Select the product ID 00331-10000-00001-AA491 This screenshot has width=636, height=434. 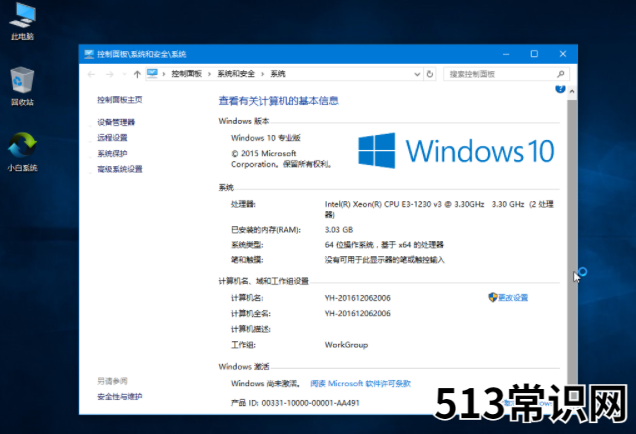point(310,403)
